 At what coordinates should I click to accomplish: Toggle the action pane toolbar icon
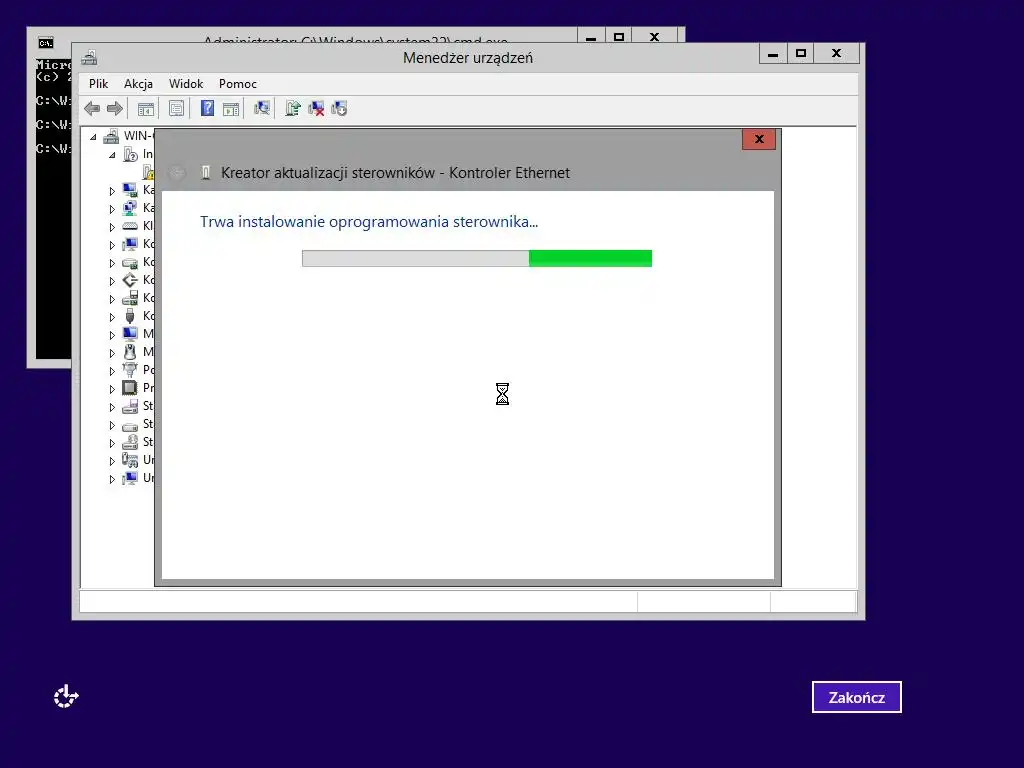[231, 108]
